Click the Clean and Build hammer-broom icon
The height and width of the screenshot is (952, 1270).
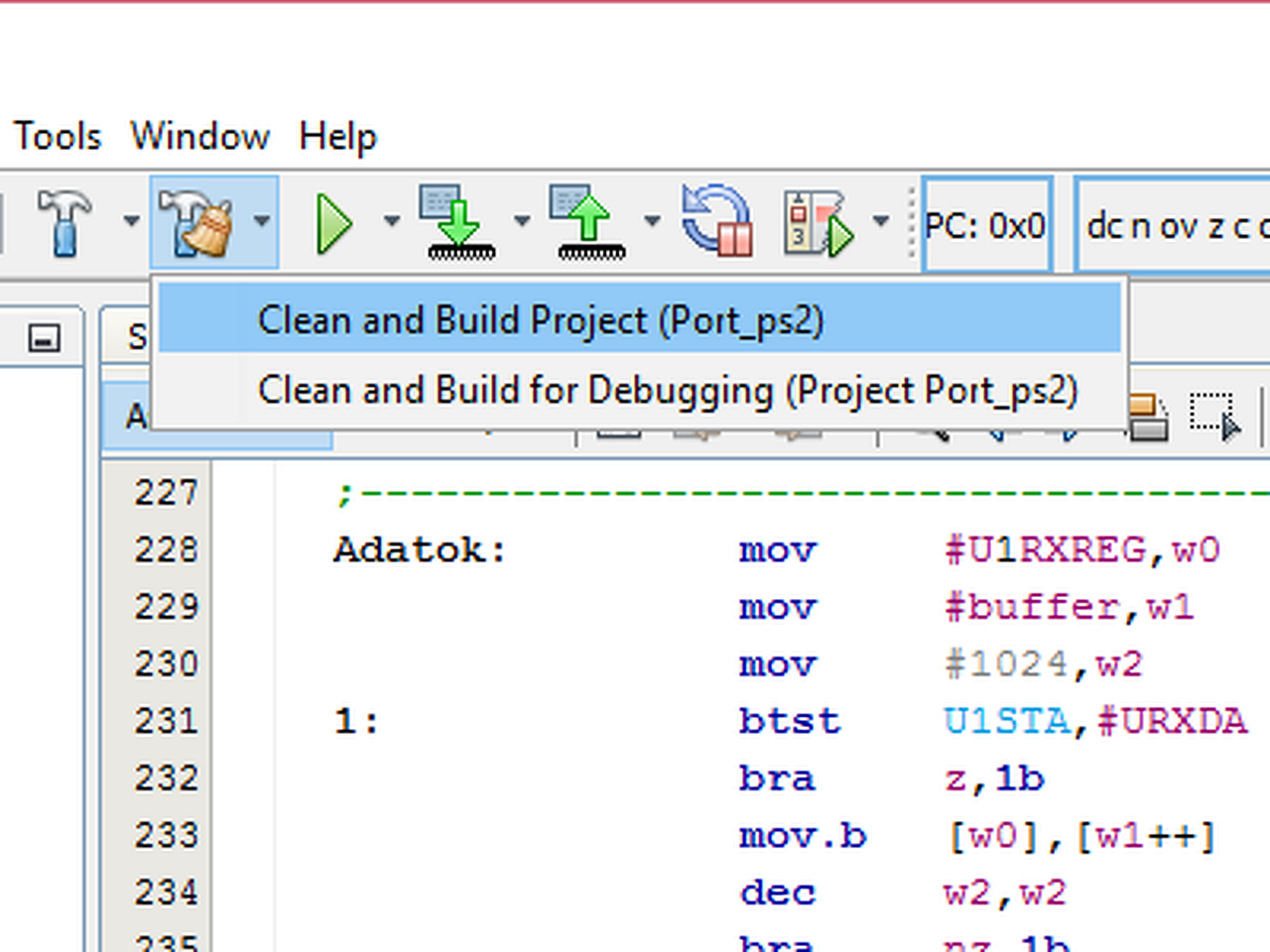[195, 222]
